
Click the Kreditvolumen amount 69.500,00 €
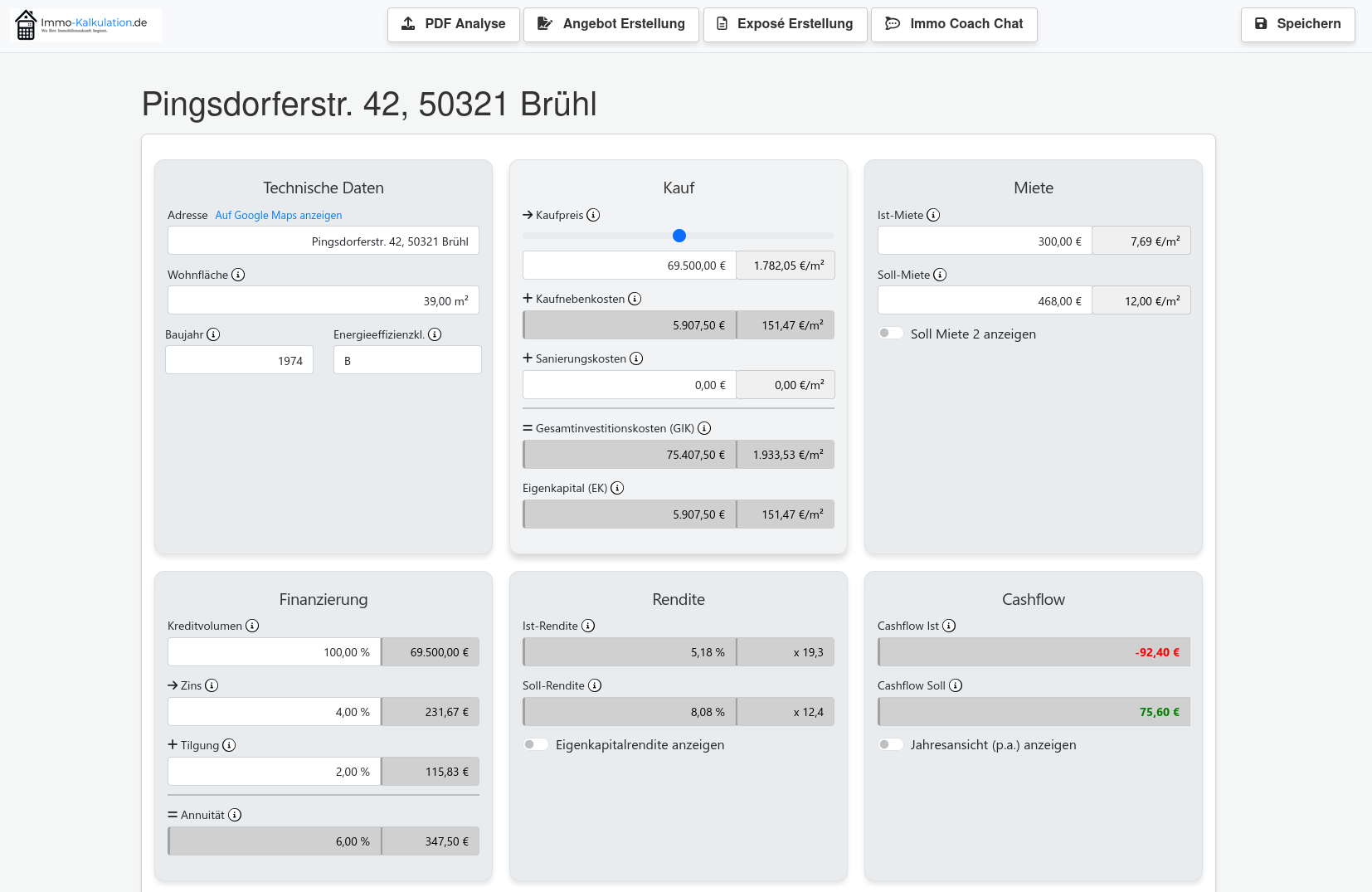[x=431, y=652]
